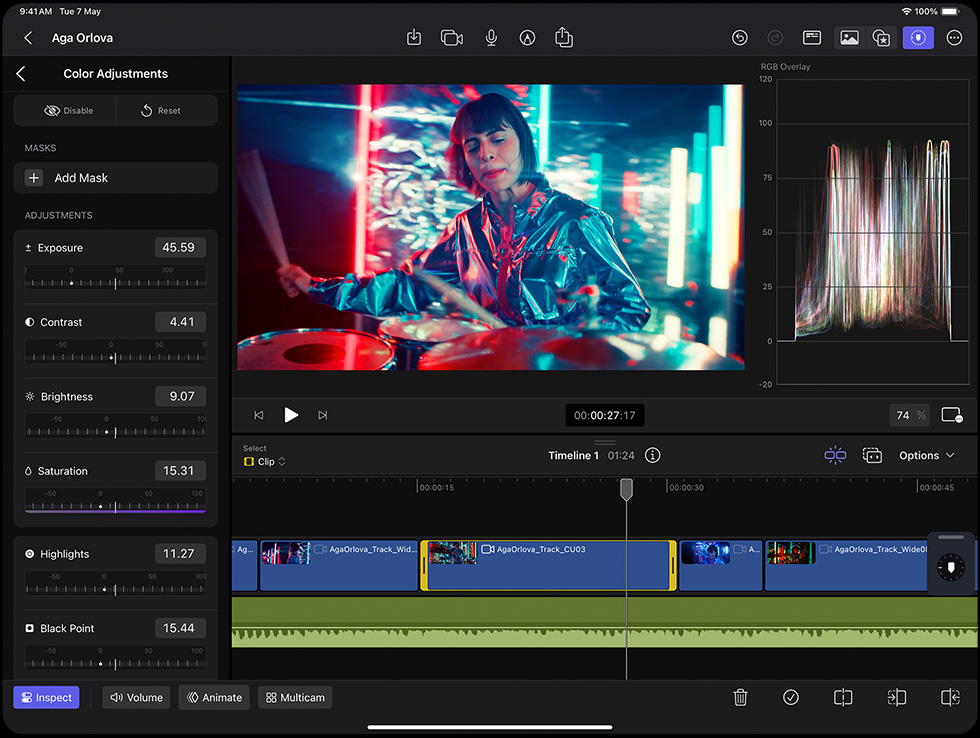The width and height of the screenshot is (980, 738).
Task: Toggle the highlighted inspector button top right
Action: 918,38
